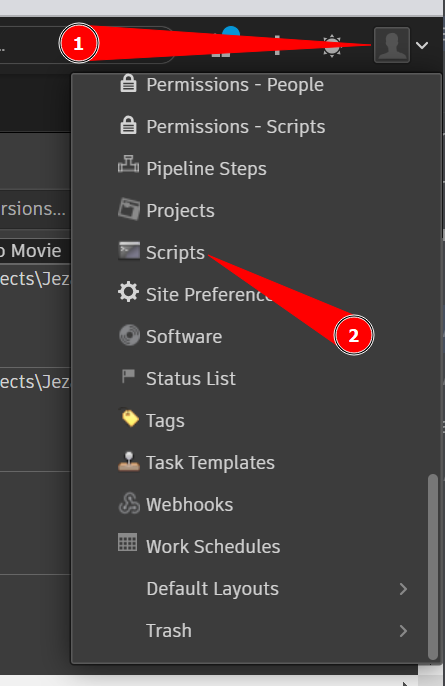Viewport: 445px width, 686px height.
Task: Click the Scripts menu label
Action: tap(175, 253)
